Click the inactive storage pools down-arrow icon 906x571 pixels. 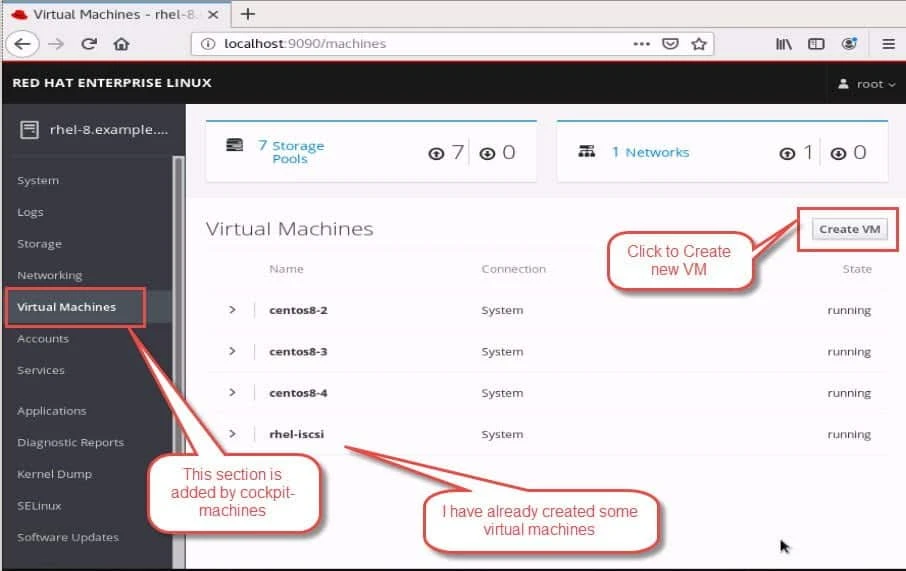[x=487, y=153]
